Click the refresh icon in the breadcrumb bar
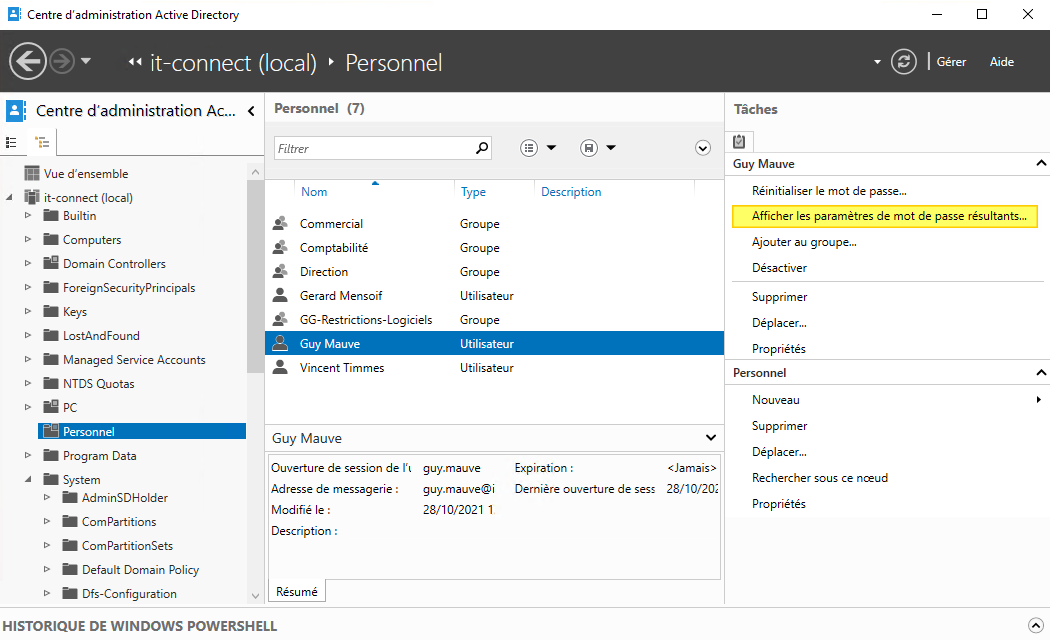 tap(903, 61)
